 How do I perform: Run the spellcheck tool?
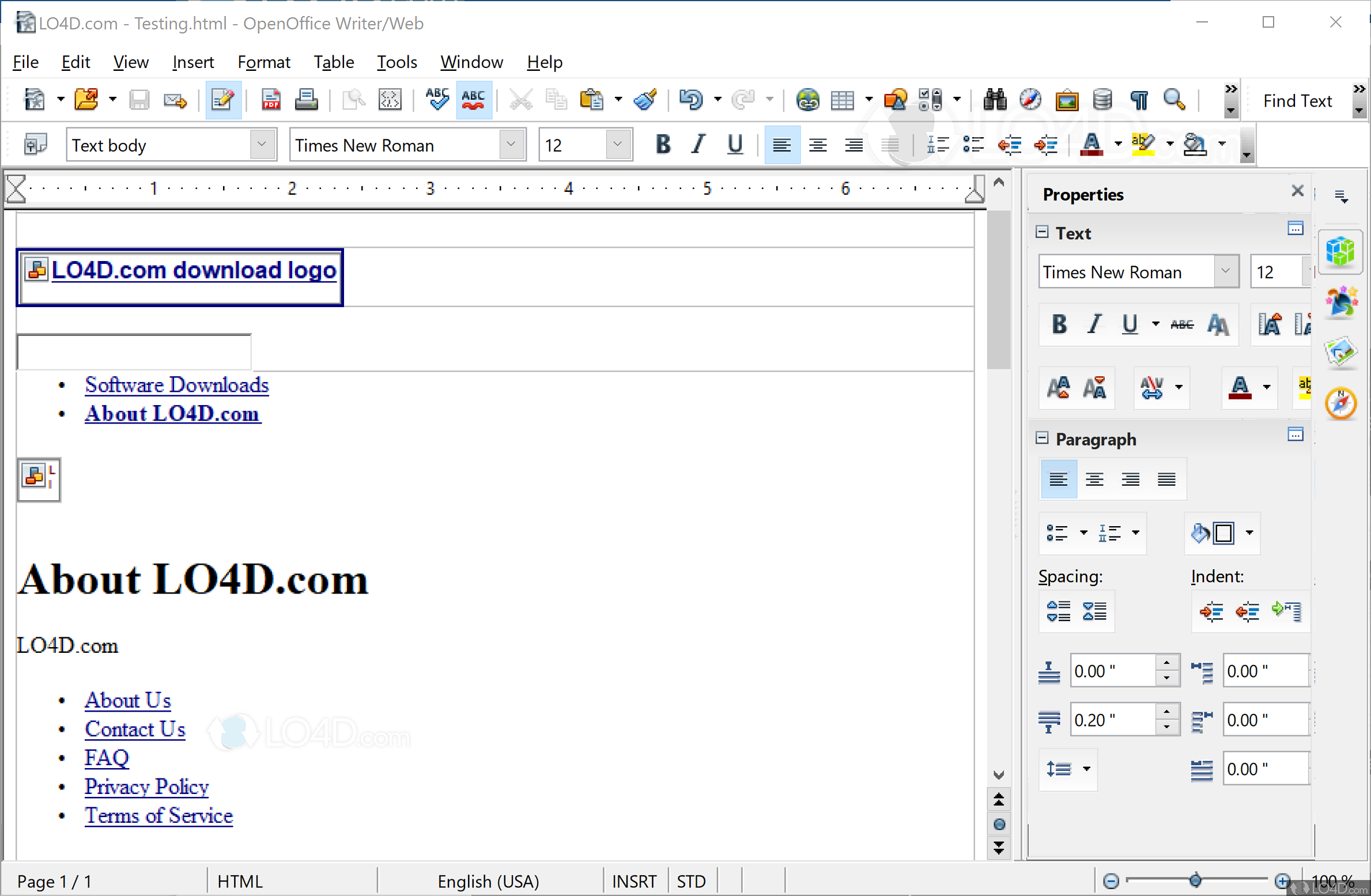pos(437,99)
